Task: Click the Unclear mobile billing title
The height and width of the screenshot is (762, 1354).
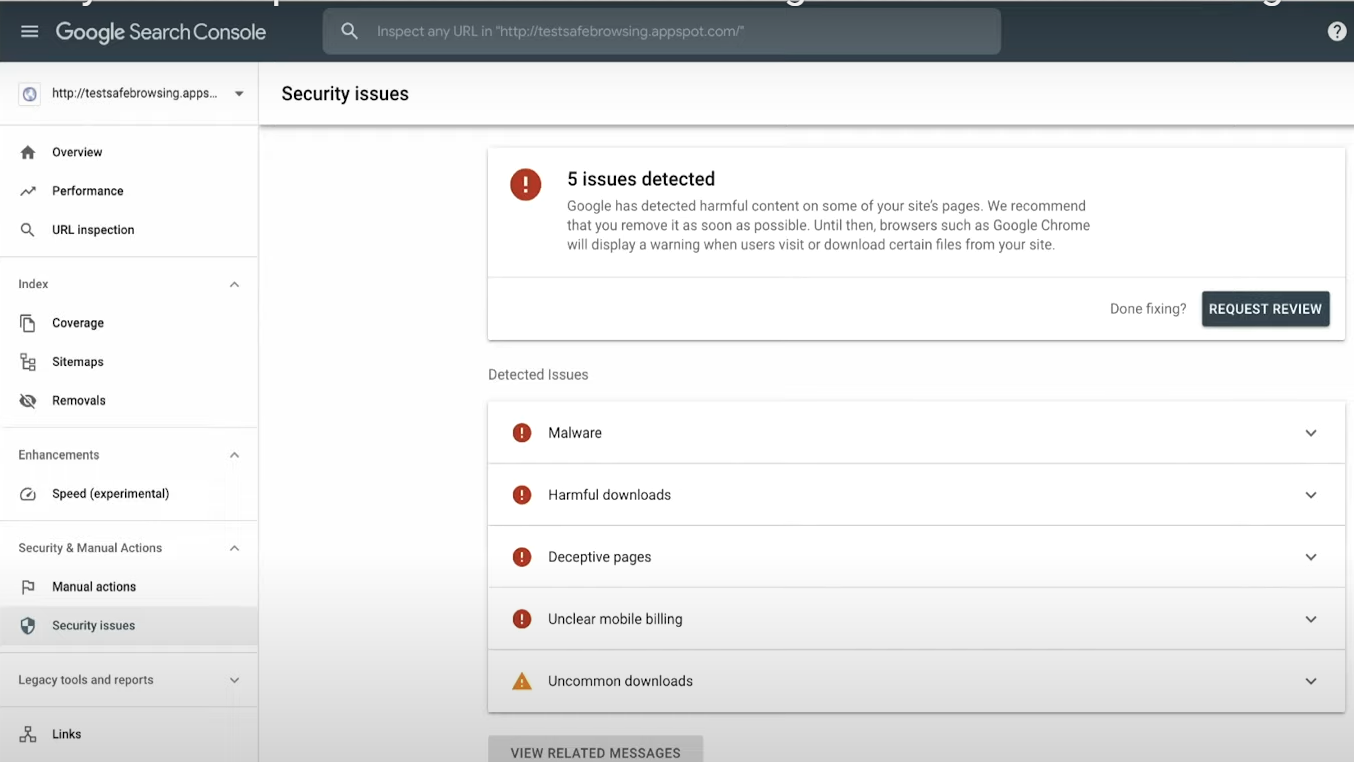Action: (615, 619)
